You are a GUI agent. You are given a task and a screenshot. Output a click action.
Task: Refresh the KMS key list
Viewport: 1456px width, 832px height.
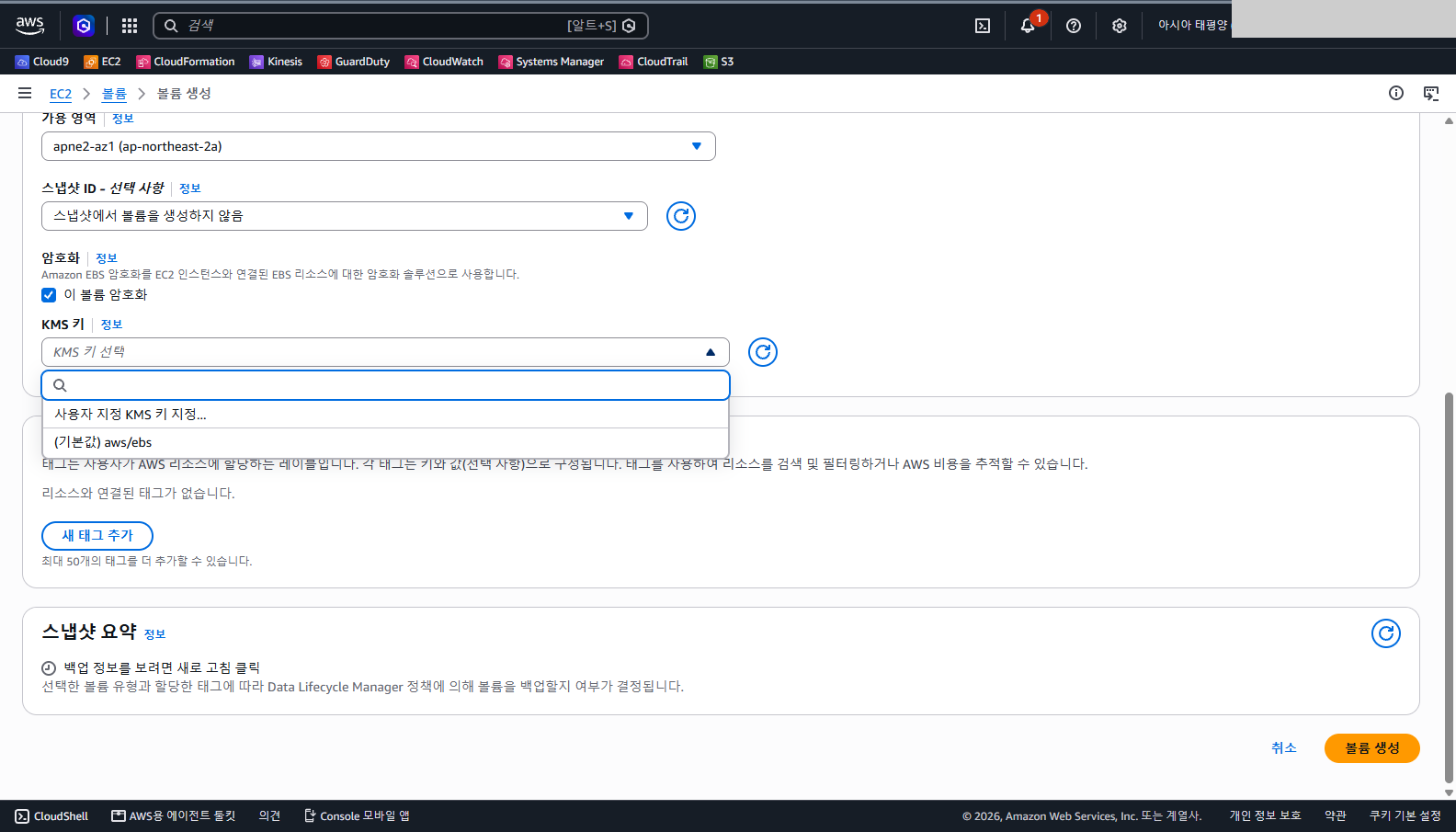(763, 352)
